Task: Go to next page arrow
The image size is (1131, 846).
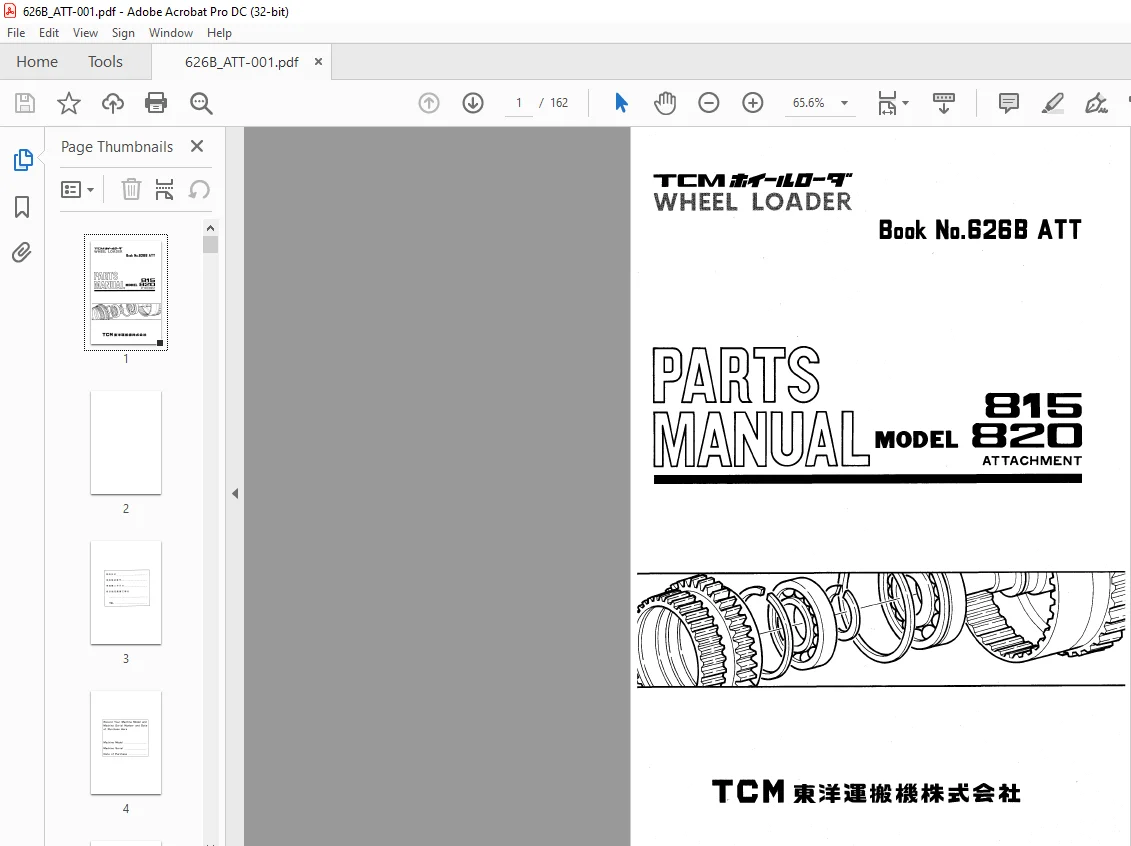Action: (x=473, y=103)
